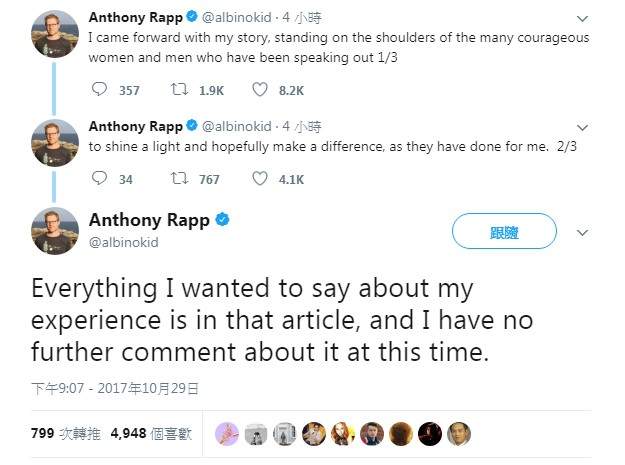
Task: Like the first tweet with 8.2K likes
Action: tap(260, 89)
